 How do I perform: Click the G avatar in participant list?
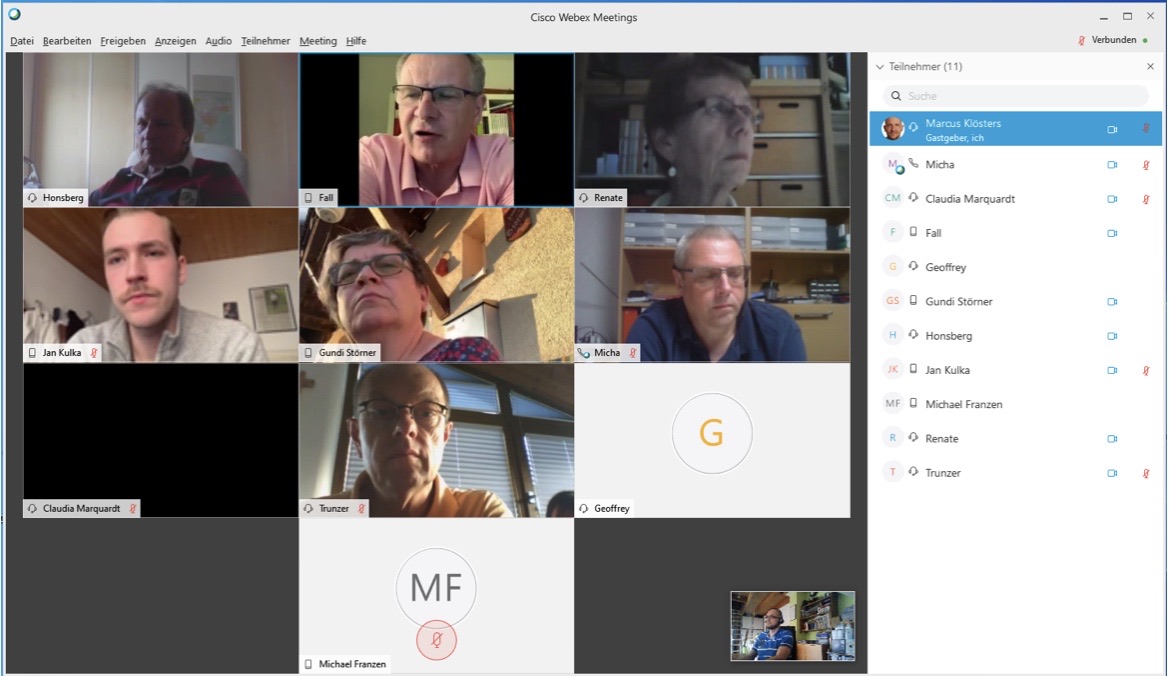point(892,267)
